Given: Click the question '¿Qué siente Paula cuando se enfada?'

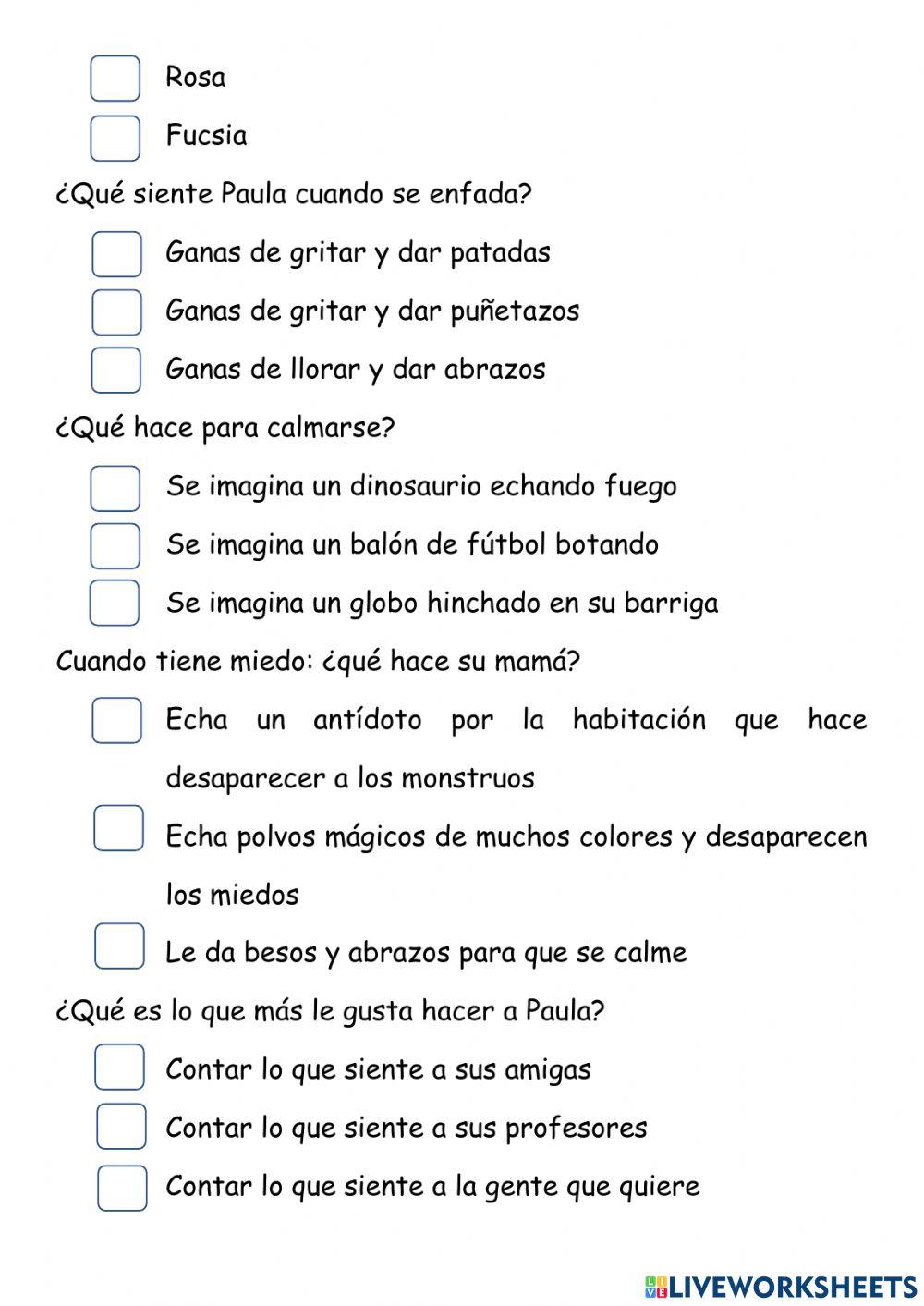Looking at the screenshot, I should pos(294,195).
